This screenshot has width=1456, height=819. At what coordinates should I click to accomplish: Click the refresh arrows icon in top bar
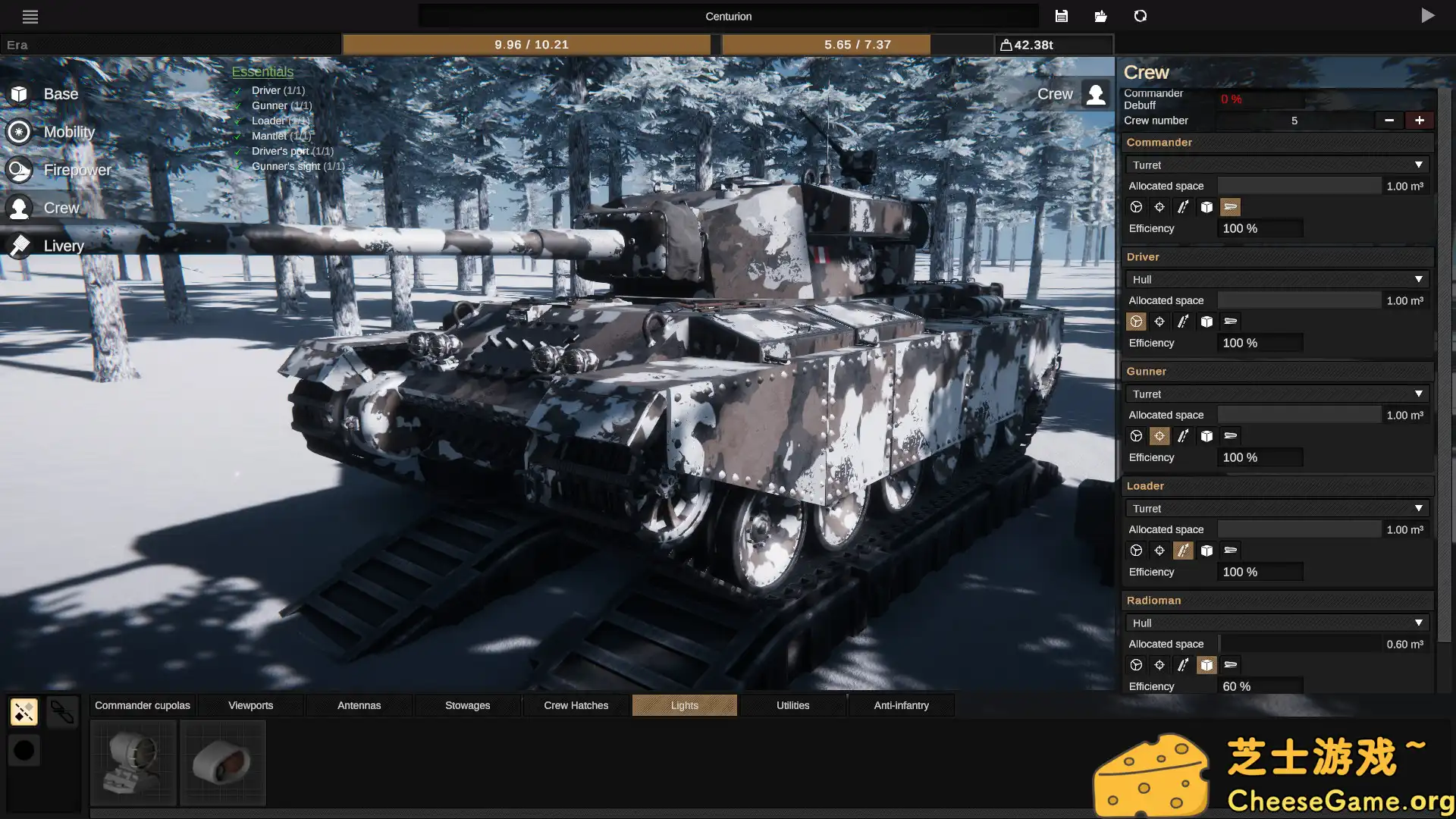[1140, 16]
